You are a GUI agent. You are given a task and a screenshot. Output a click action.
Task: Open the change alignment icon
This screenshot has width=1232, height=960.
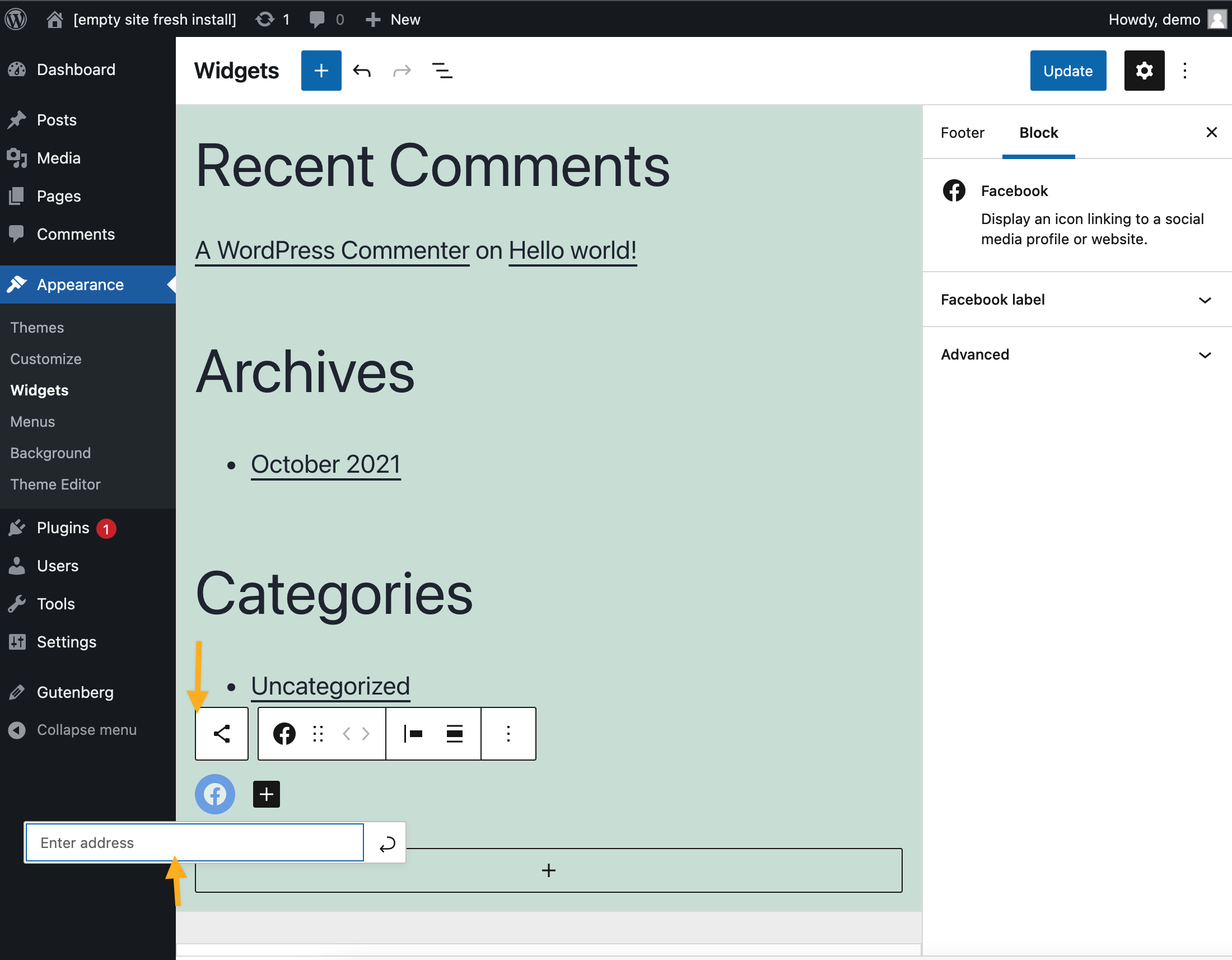point(413,733)
